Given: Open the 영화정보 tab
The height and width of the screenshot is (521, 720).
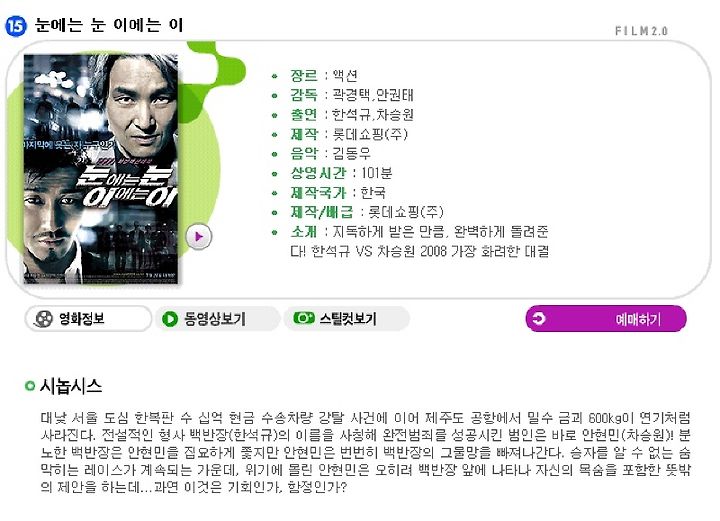Looking at the screenshot, I should click(88, 319).
